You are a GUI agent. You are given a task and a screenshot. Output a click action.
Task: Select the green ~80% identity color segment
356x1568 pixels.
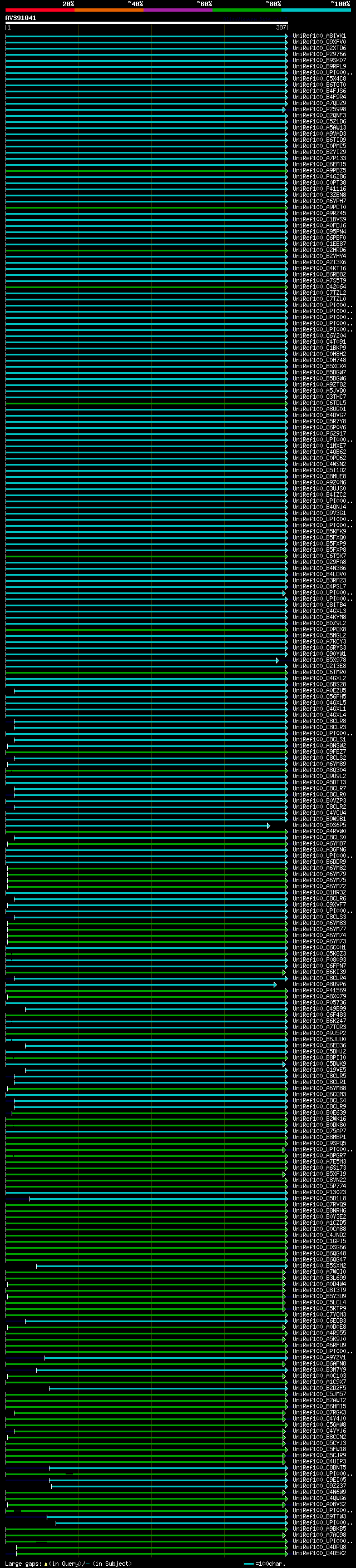click(x=246, y=10)
